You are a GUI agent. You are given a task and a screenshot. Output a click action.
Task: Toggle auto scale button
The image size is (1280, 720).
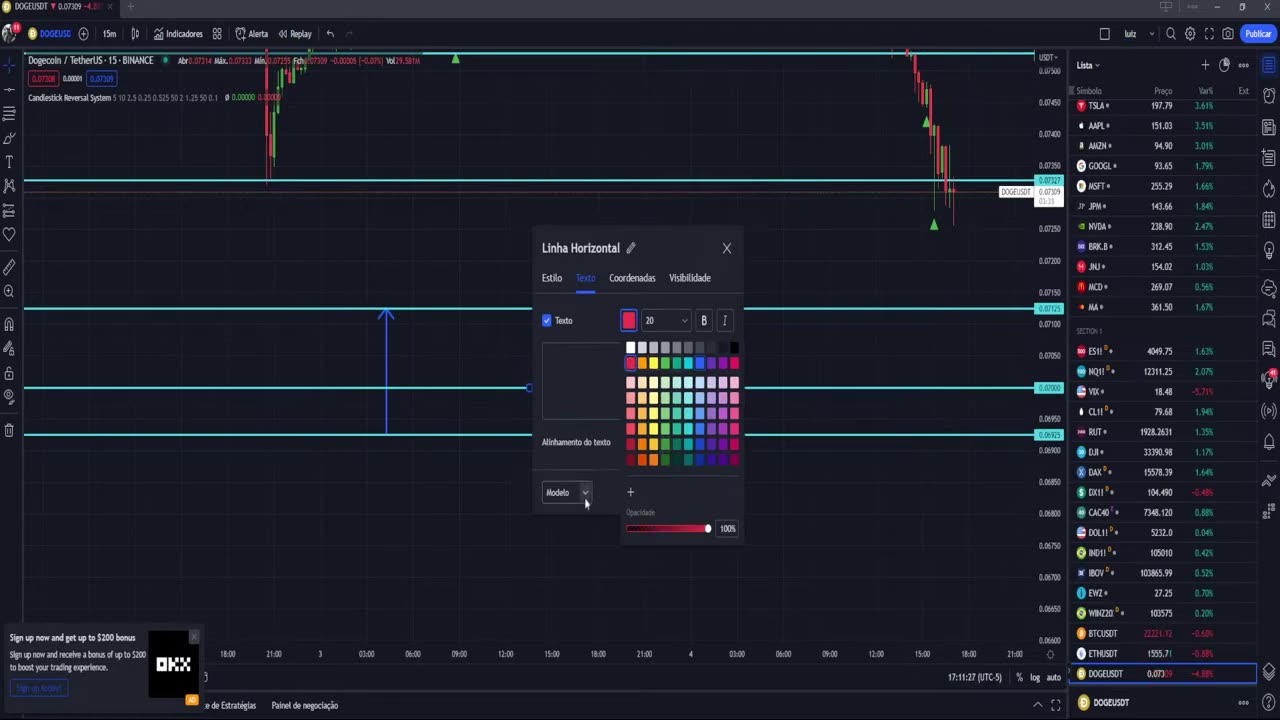coord(1053,677)
